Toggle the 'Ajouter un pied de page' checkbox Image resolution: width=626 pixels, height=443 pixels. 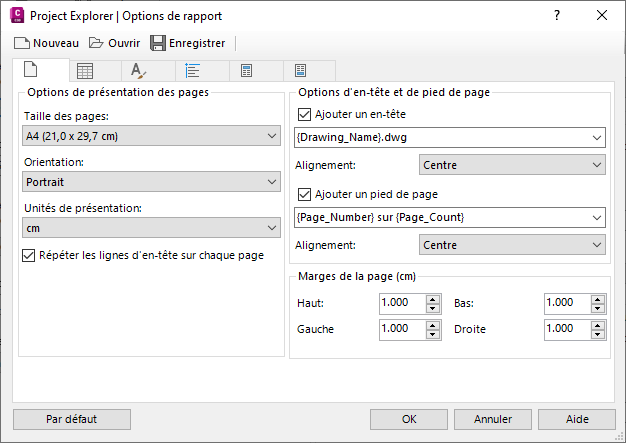305,195
